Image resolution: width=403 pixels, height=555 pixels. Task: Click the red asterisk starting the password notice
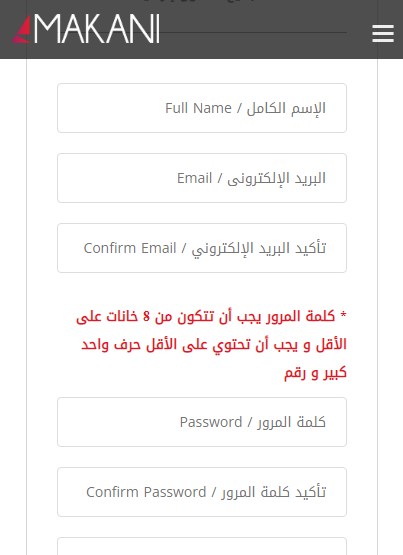[x=343, y=315]
